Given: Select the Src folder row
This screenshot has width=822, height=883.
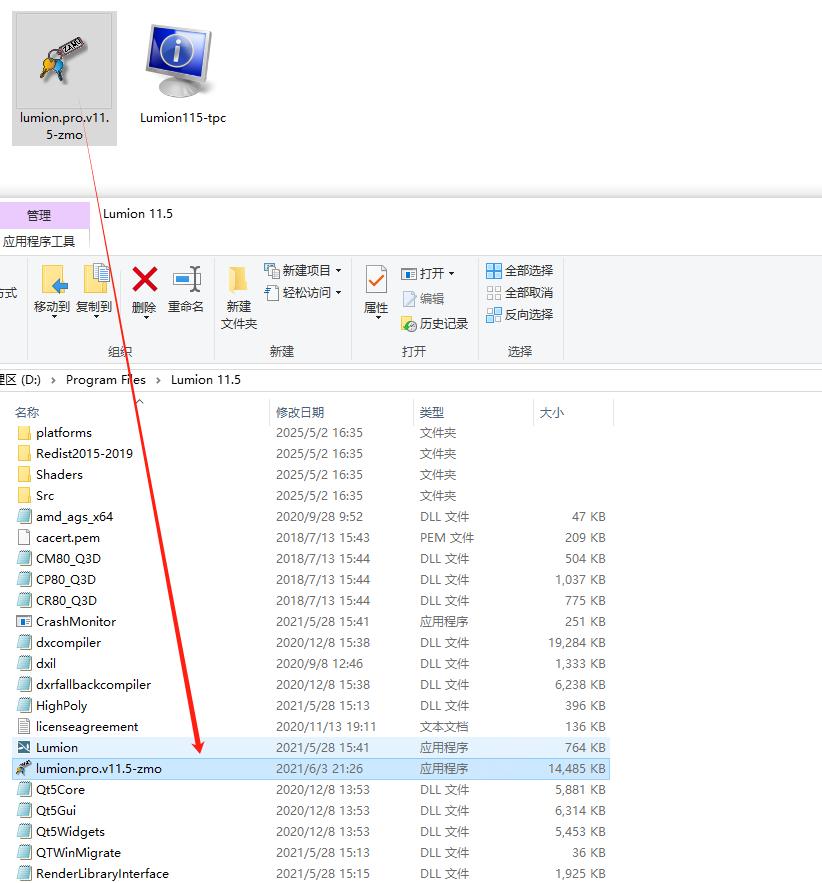Looking at the screenshot, I should coord(310,496).
